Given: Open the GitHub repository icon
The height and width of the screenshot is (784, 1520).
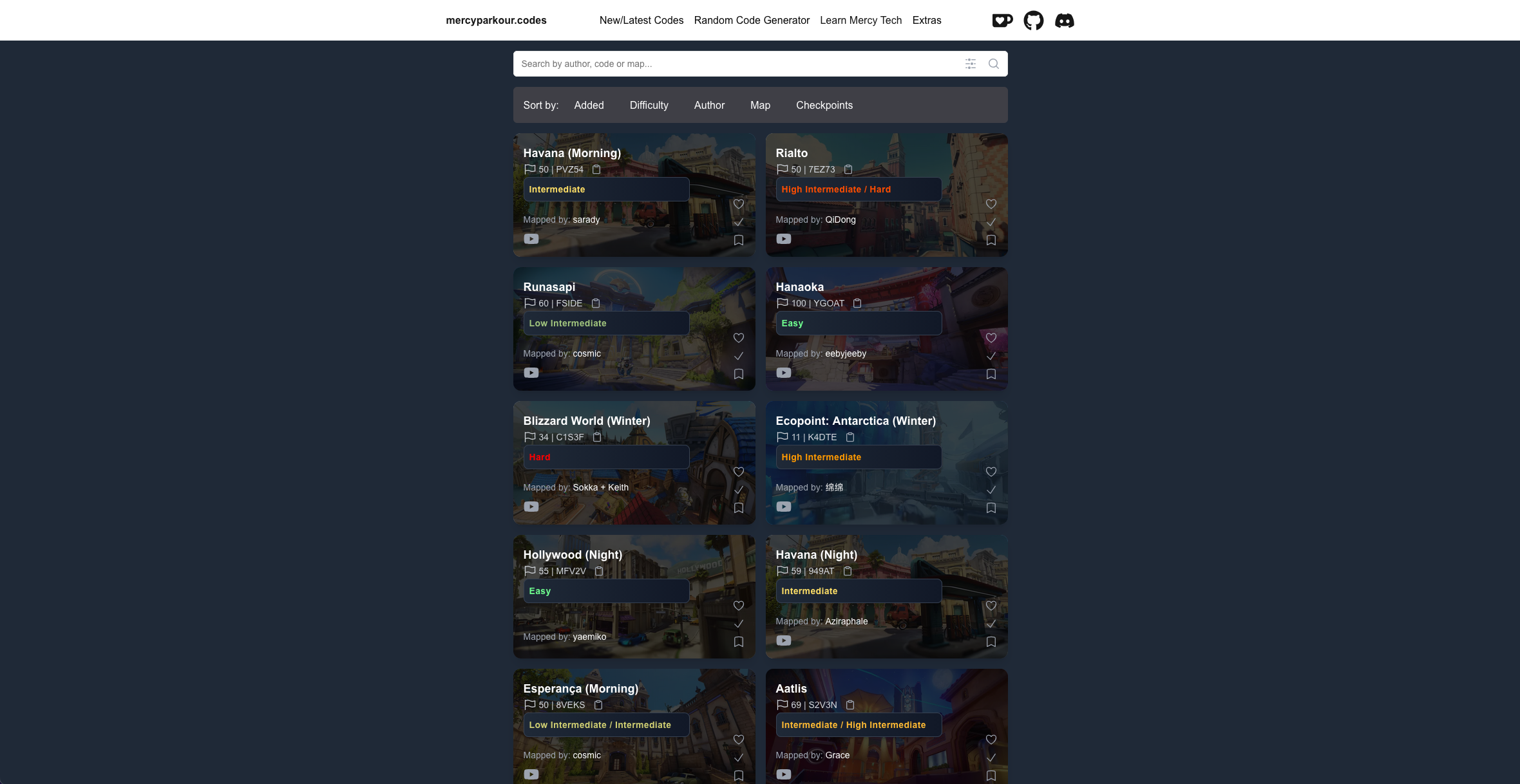Looking at the screenshot, I should tap(1033, 21).
